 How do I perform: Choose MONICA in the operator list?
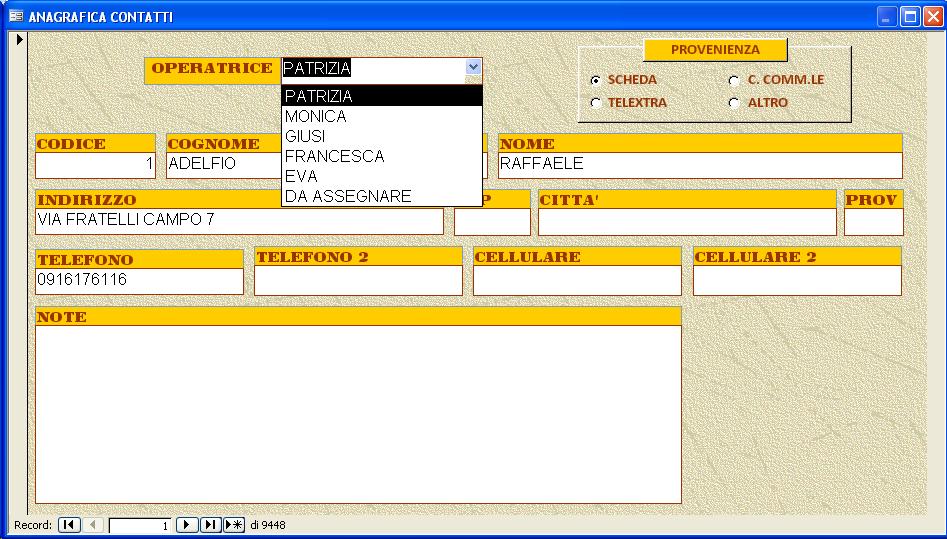pyautogui.click(x=382, y=116)
